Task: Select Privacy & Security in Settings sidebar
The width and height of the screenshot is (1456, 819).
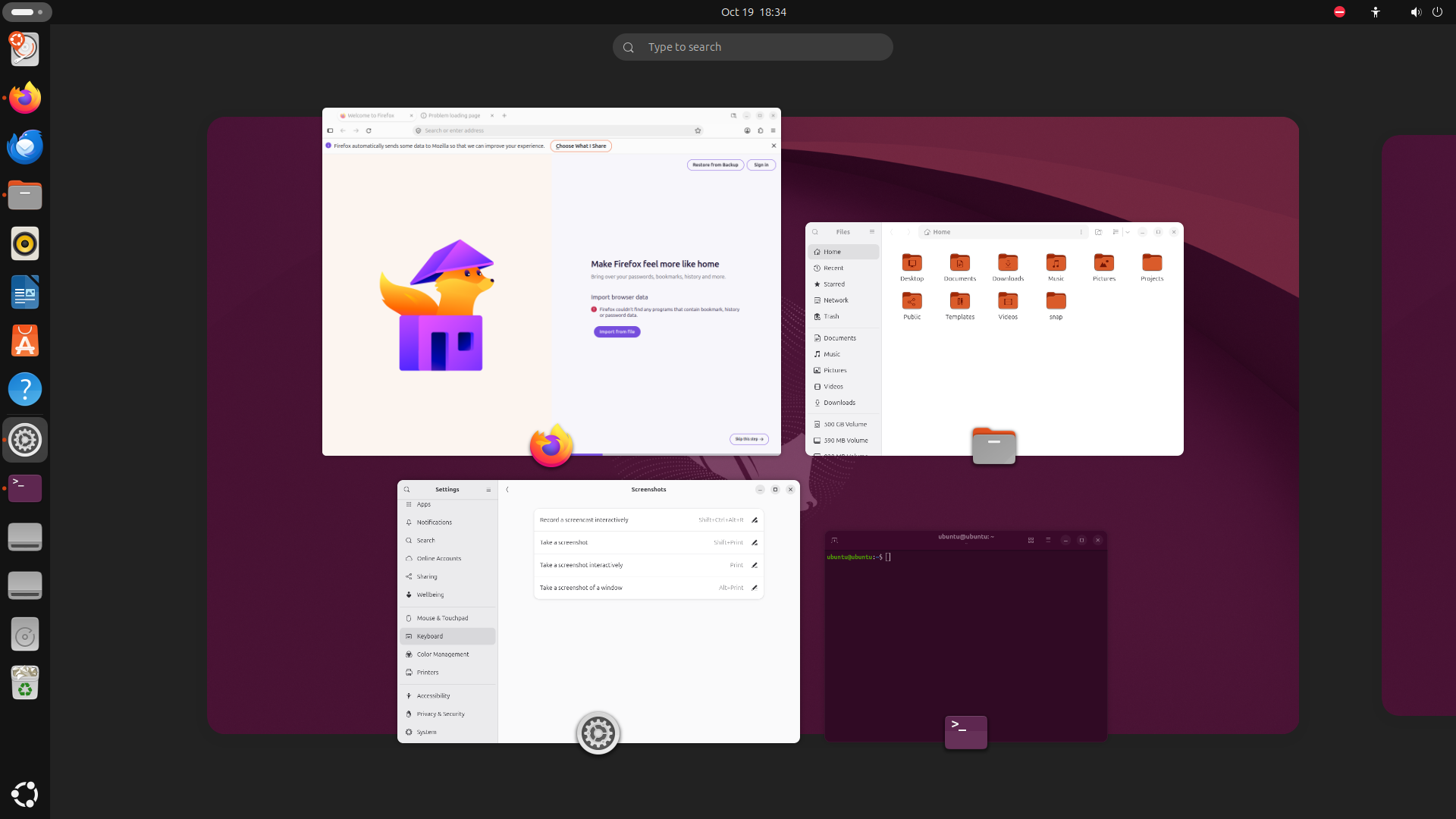Action: coord(447,714)
